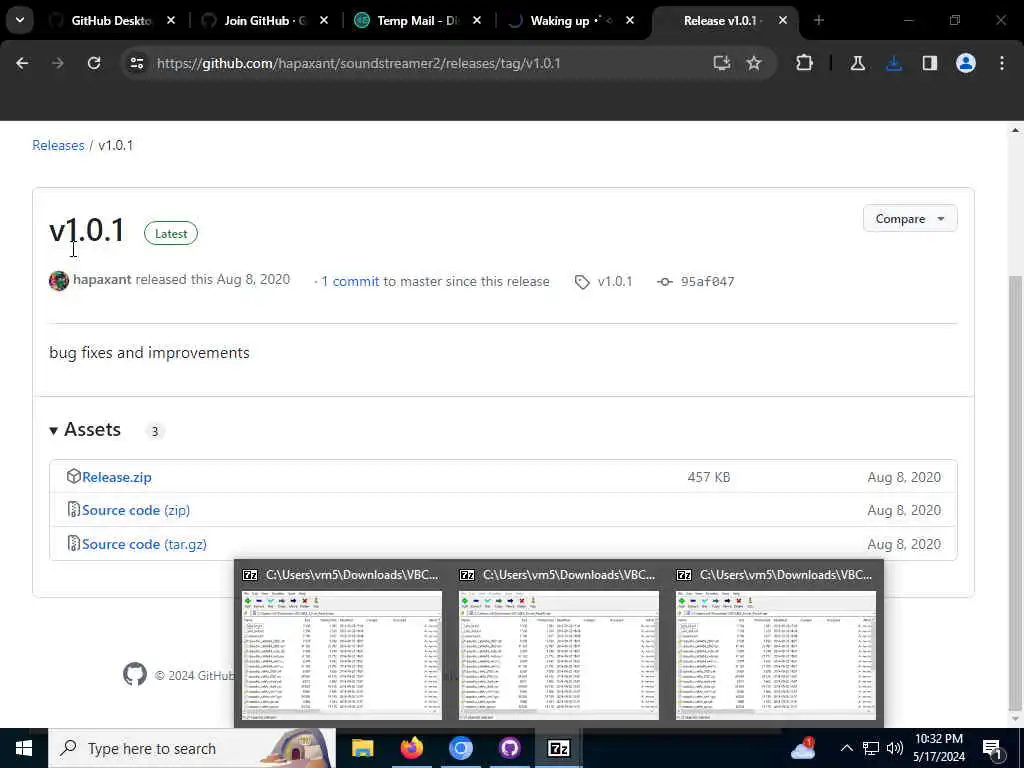Click the 7-Zip taskbar icon
Viewport: 1024px width, 768px height.
(x=558, y=748)
